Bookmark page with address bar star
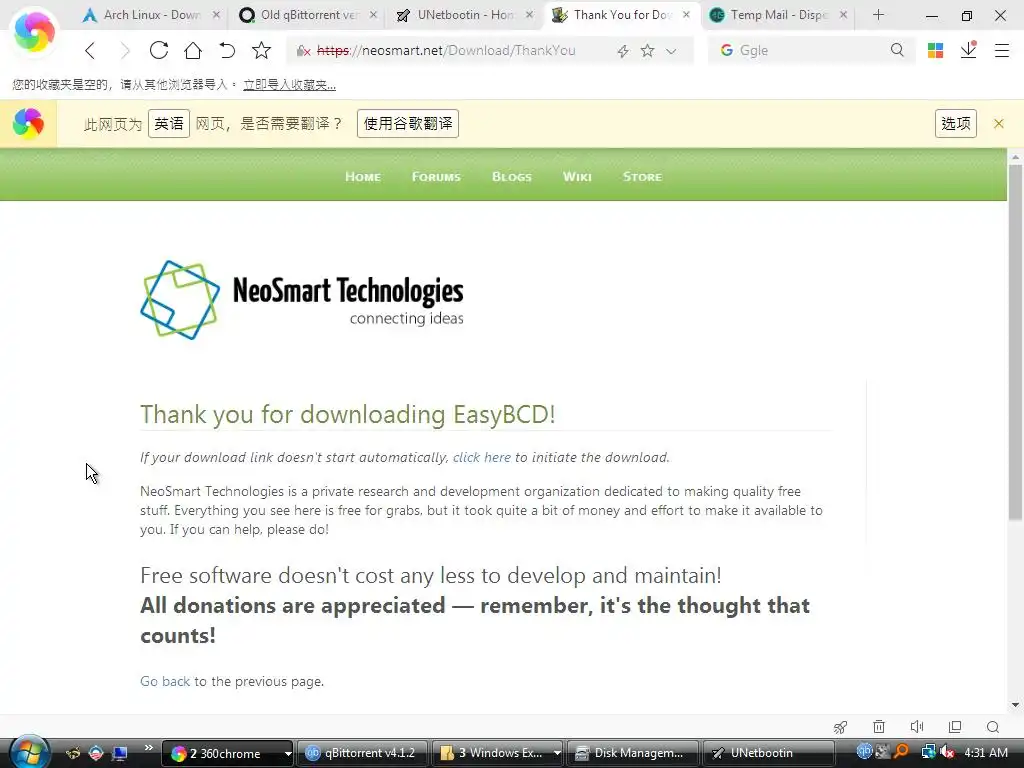 (x=647, y=50)
